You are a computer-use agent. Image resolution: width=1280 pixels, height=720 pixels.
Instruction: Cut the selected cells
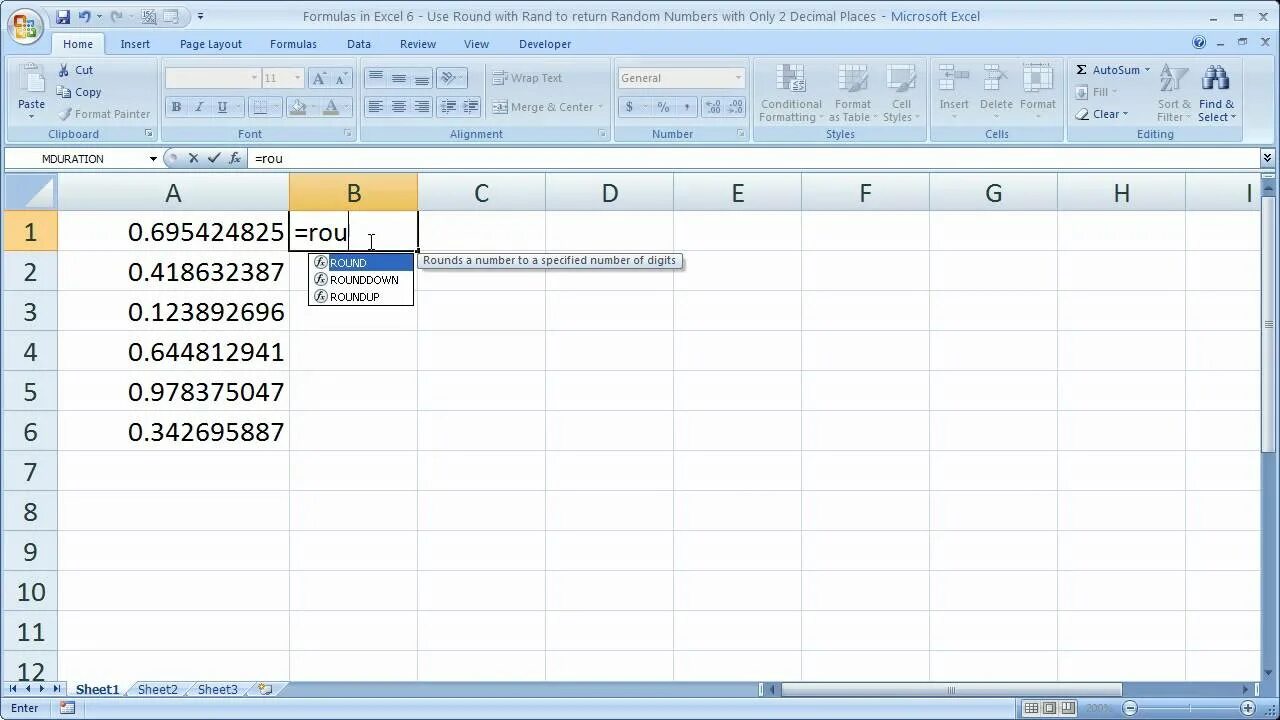click(75, 70)
